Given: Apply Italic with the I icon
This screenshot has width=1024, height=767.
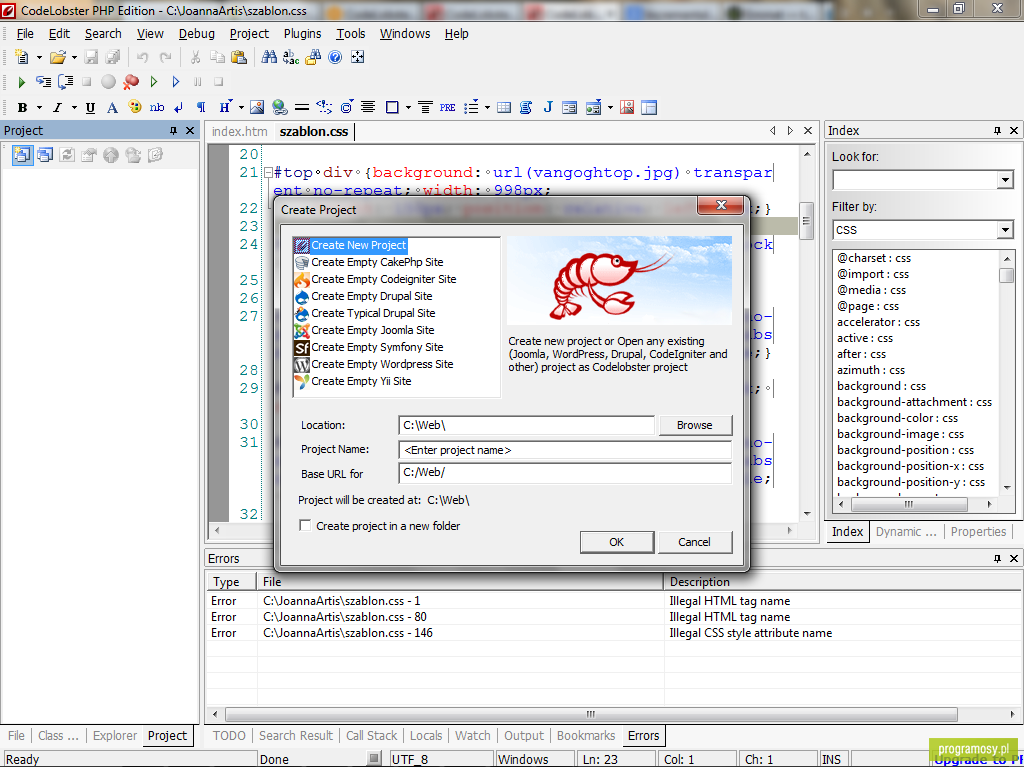Looking at the screenshot, I should [x=57, y=108].
